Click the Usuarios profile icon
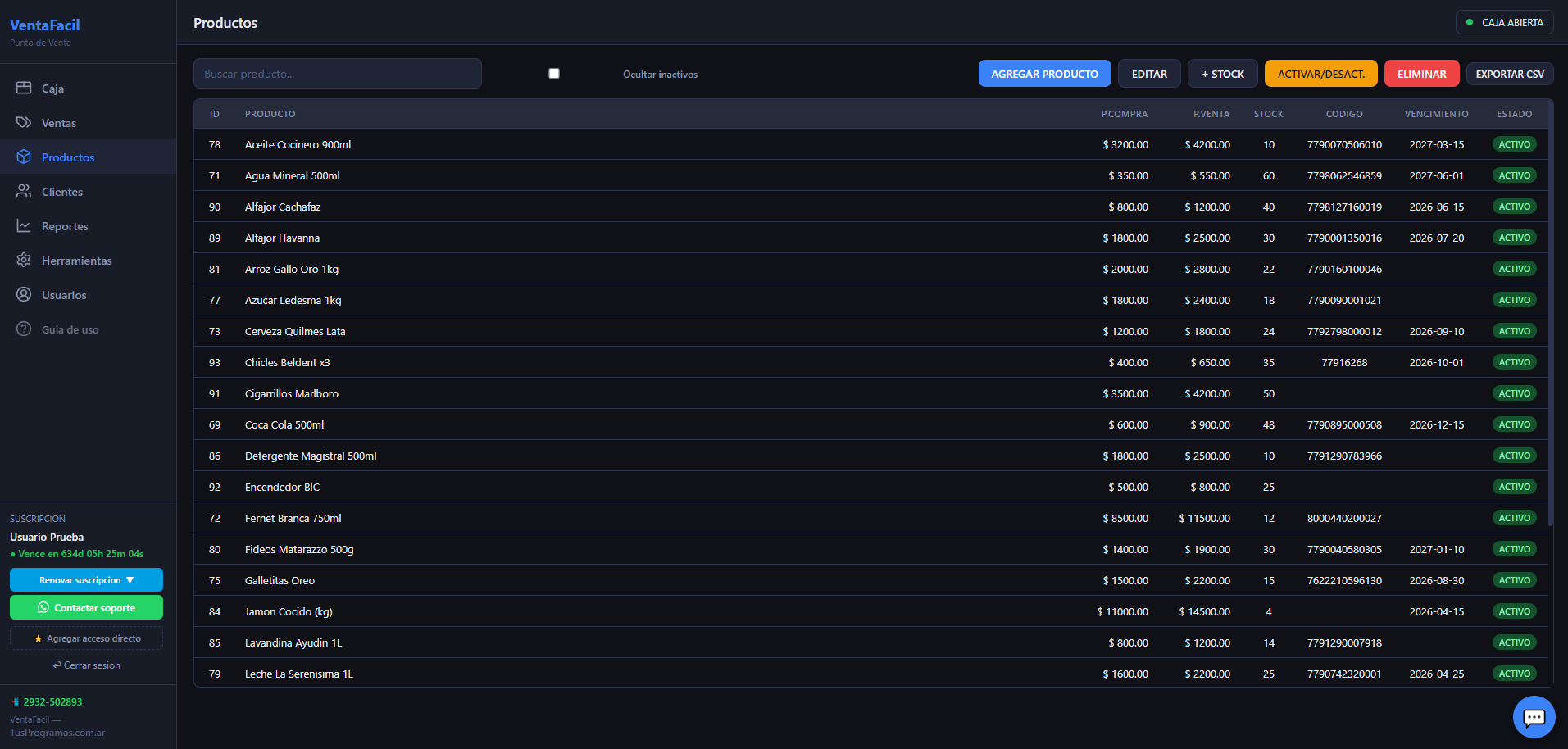Screen dimensions: 1568x749 [24, 294]
